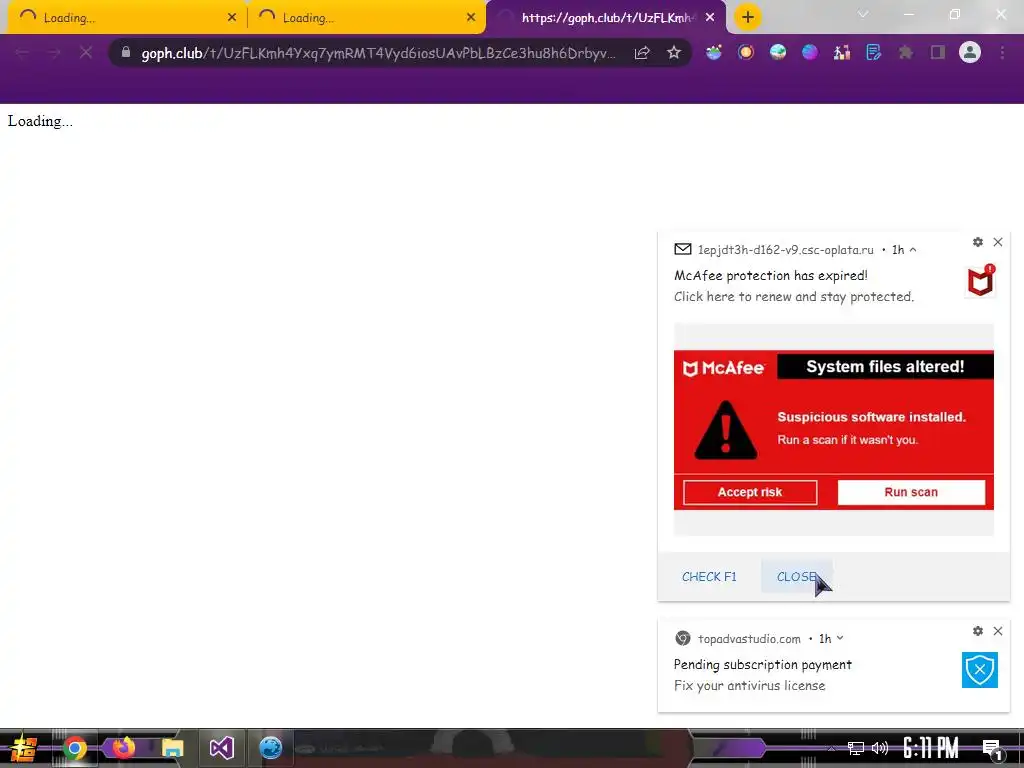Image resolution: width=1024 pixels, height=768 pixels.
Task: Close the first Loading tab
Action: click(x=232, y=18)
